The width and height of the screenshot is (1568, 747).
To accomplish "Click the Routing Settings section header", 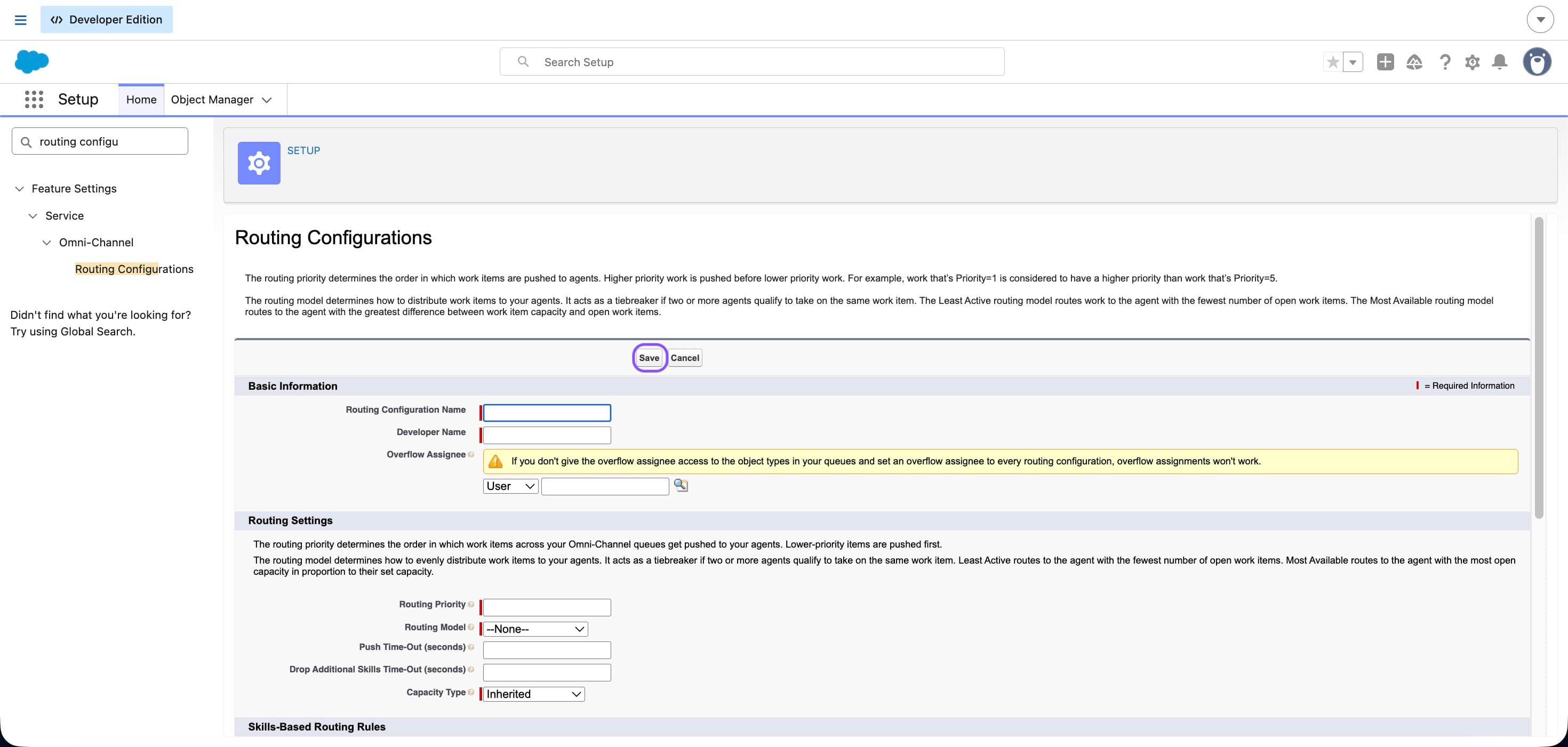I will click(290, 521).
